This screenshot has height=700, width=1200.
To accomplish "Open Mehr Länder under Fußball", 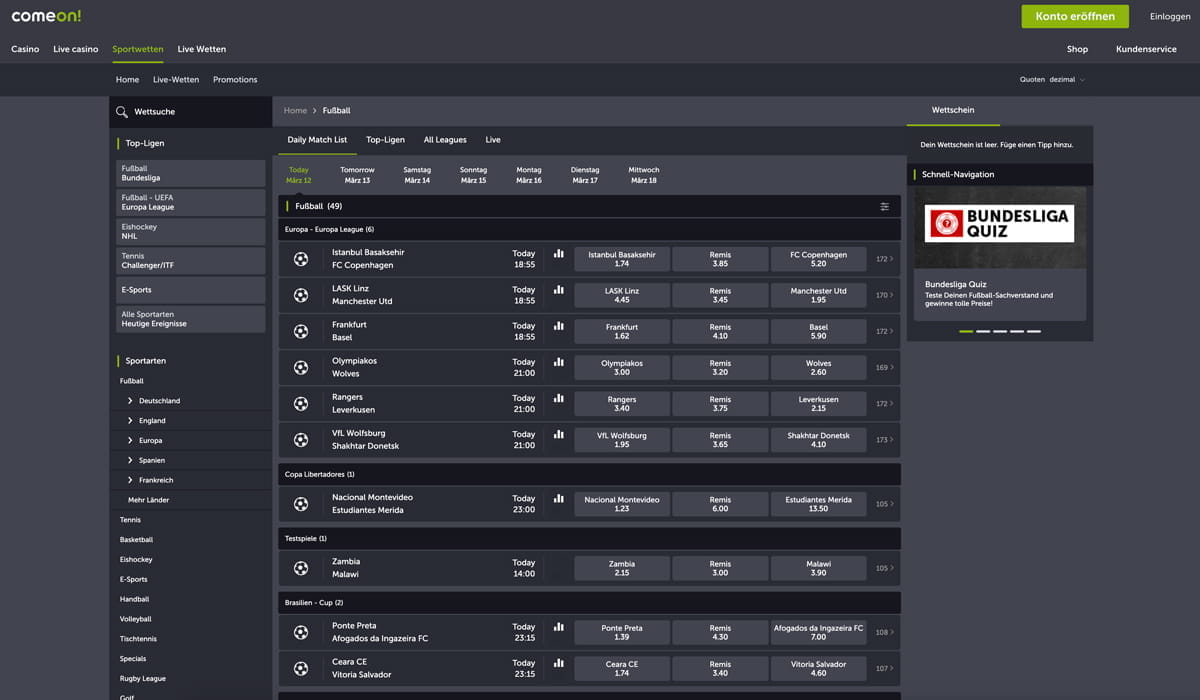I will (148, 500).
